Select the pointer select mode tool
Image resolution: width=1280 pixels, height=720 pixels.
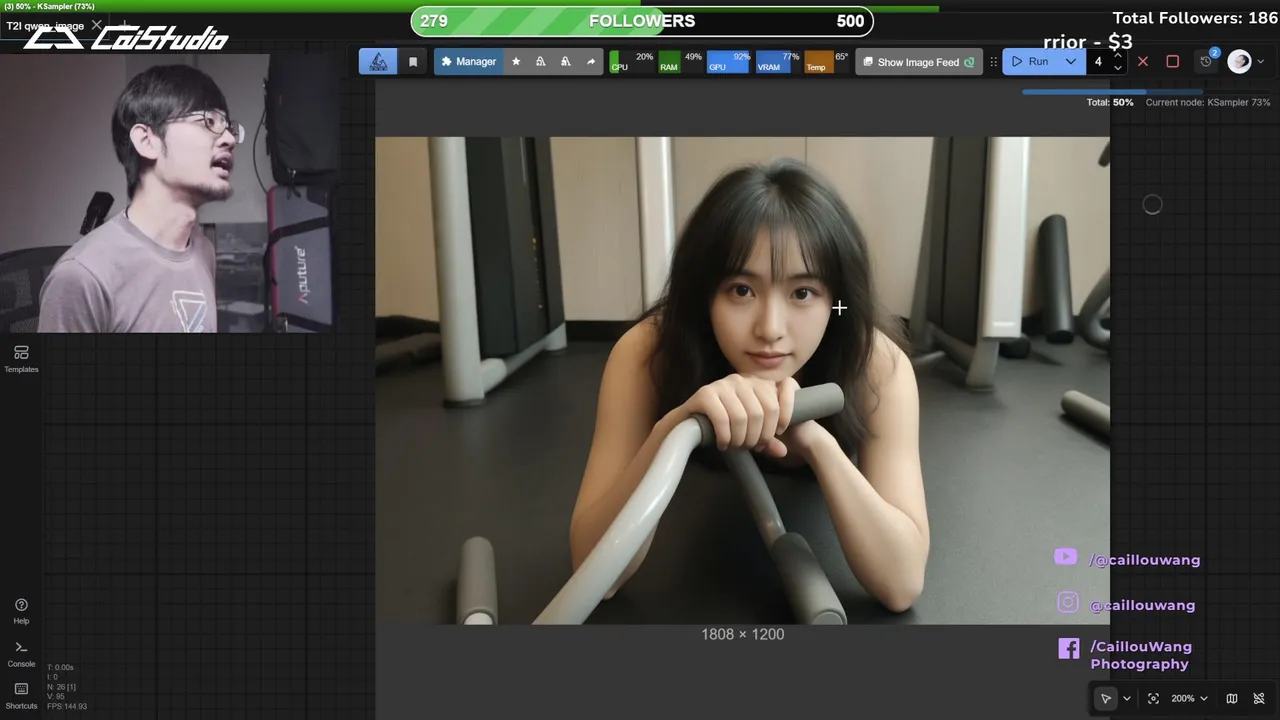(x=1106, y=698)
